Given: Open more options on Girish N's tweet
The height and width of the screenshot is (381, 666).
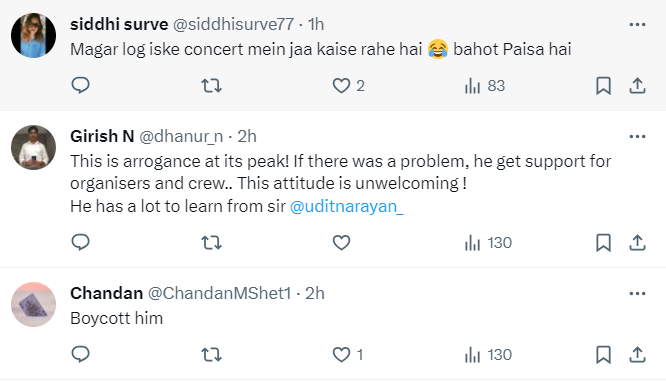Looking at the screenshot, I should pos(637,137).
